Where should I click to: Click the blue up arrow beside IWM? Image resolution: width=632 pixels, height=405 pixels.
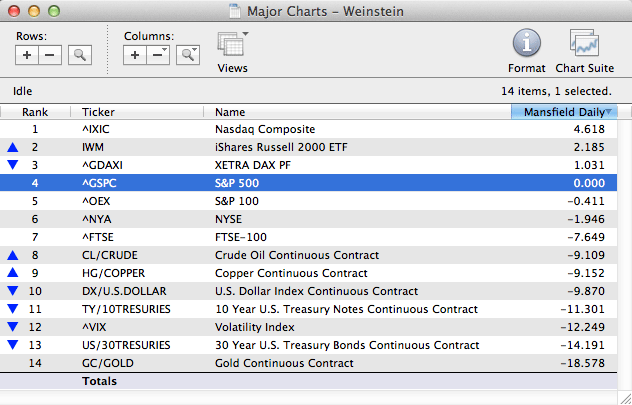pos(12,147)
